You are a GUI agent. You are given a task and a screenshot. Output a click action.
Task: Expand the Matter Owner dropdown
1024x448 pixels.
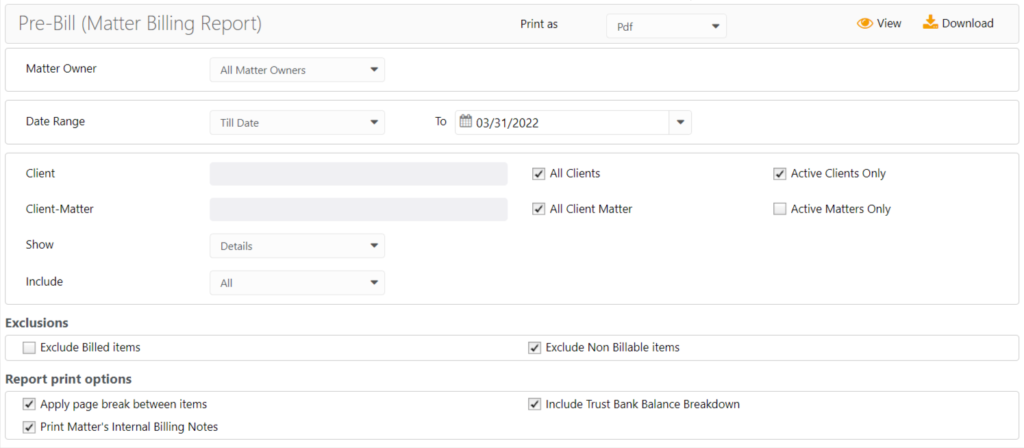coord(297,70)
